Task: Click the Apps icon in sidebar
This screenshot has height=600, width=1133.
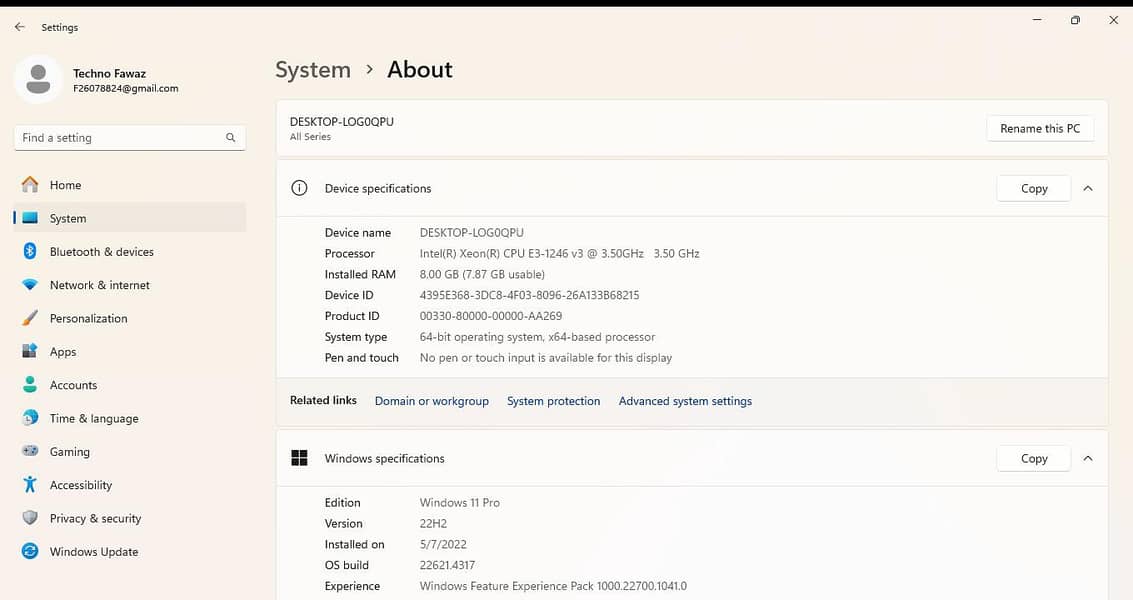Action: [x=30, y=351]
